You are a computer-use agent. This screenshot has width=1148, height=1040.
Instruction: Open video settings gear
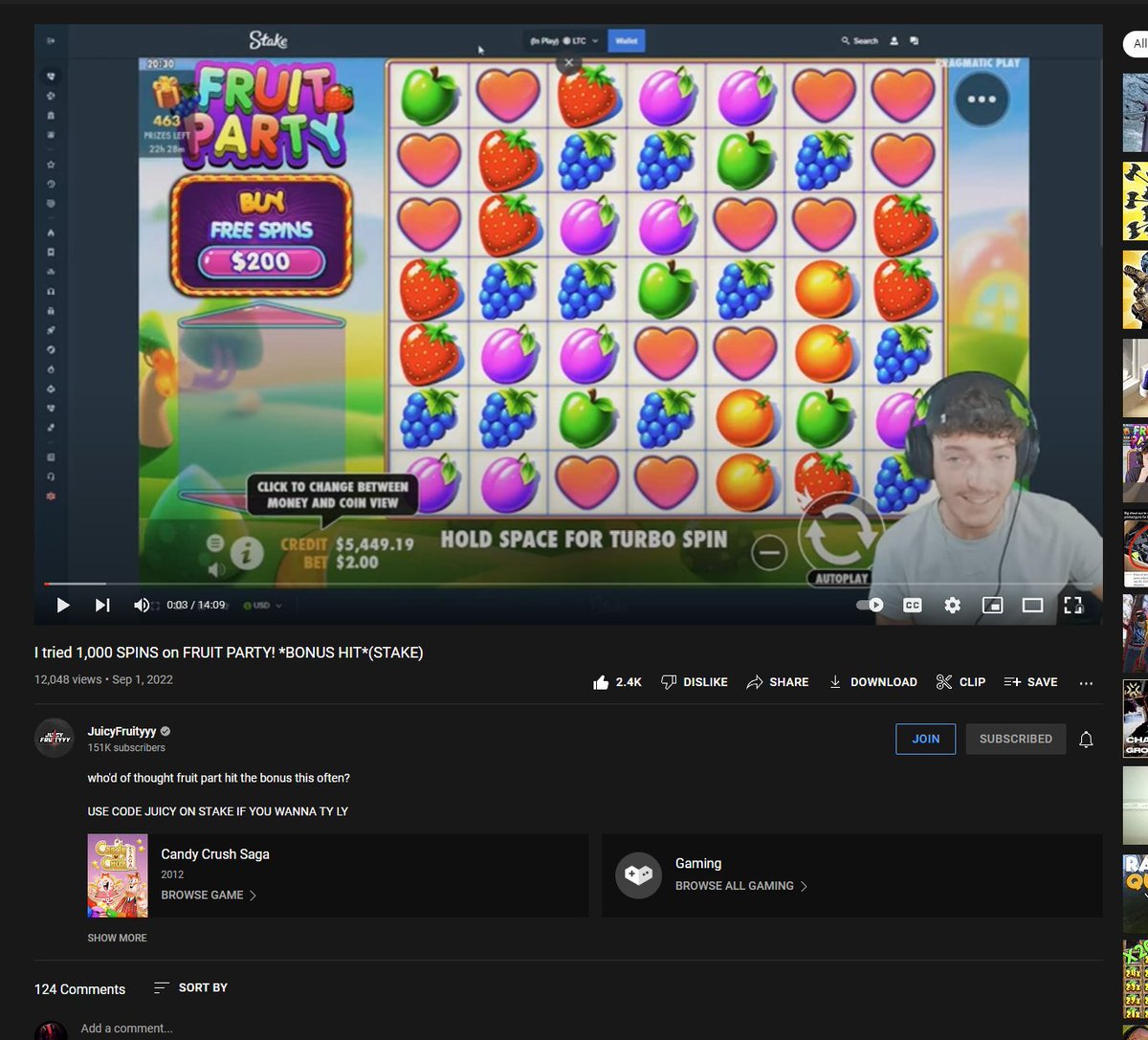click(953, 605)
